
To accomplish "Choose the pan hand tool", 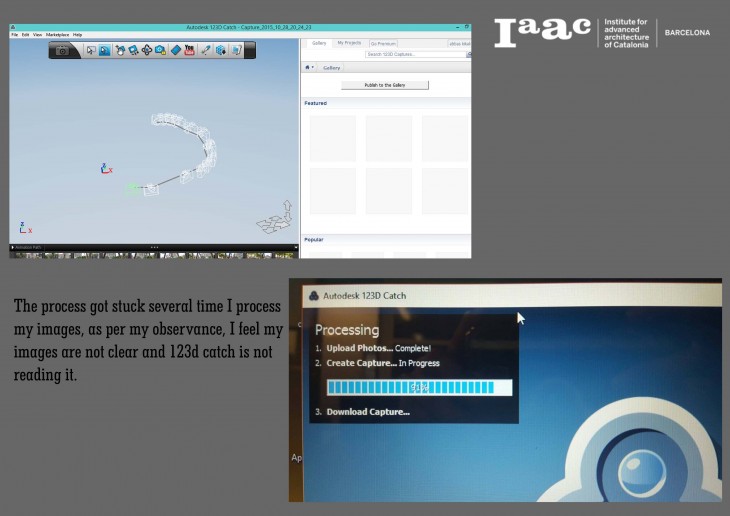I will [118, 50].
